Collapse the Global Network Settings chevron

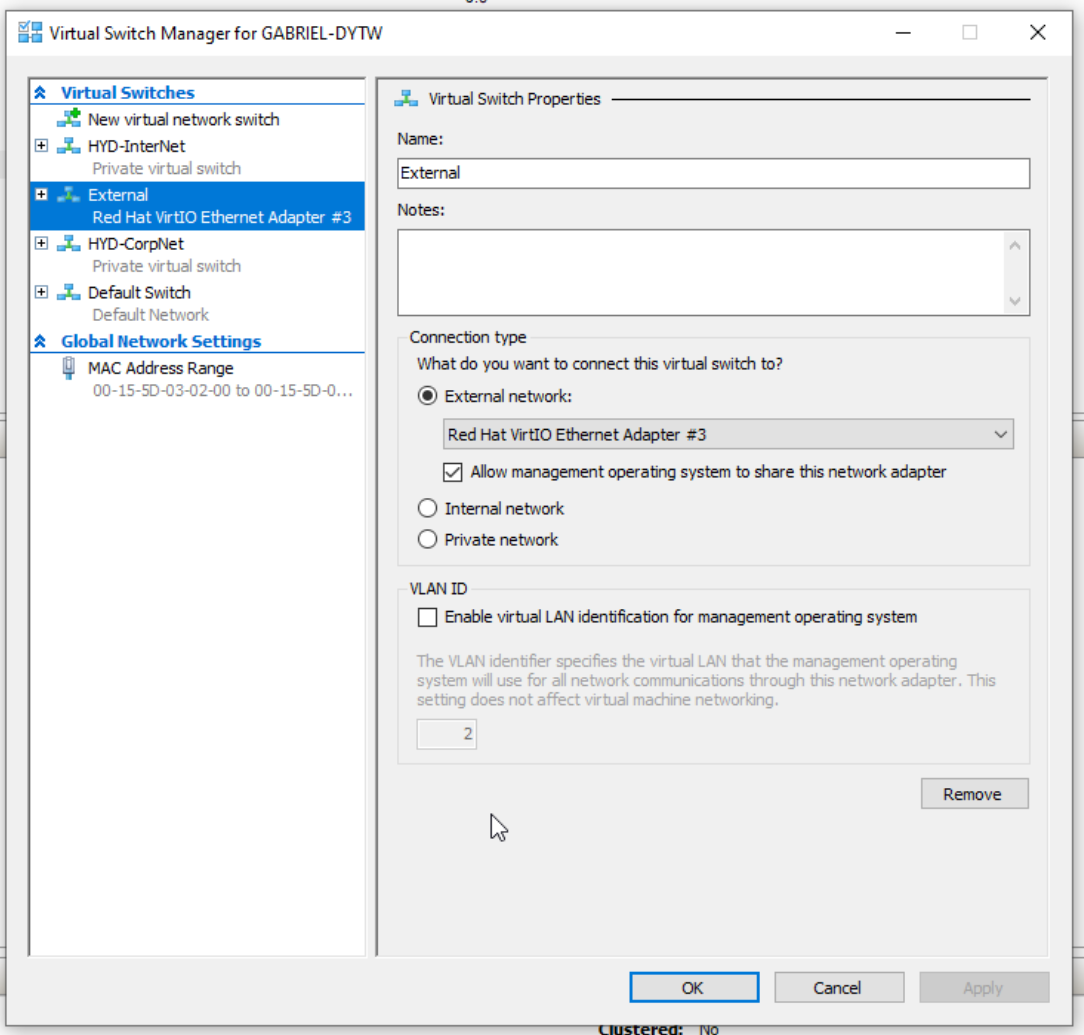(40, 341)
